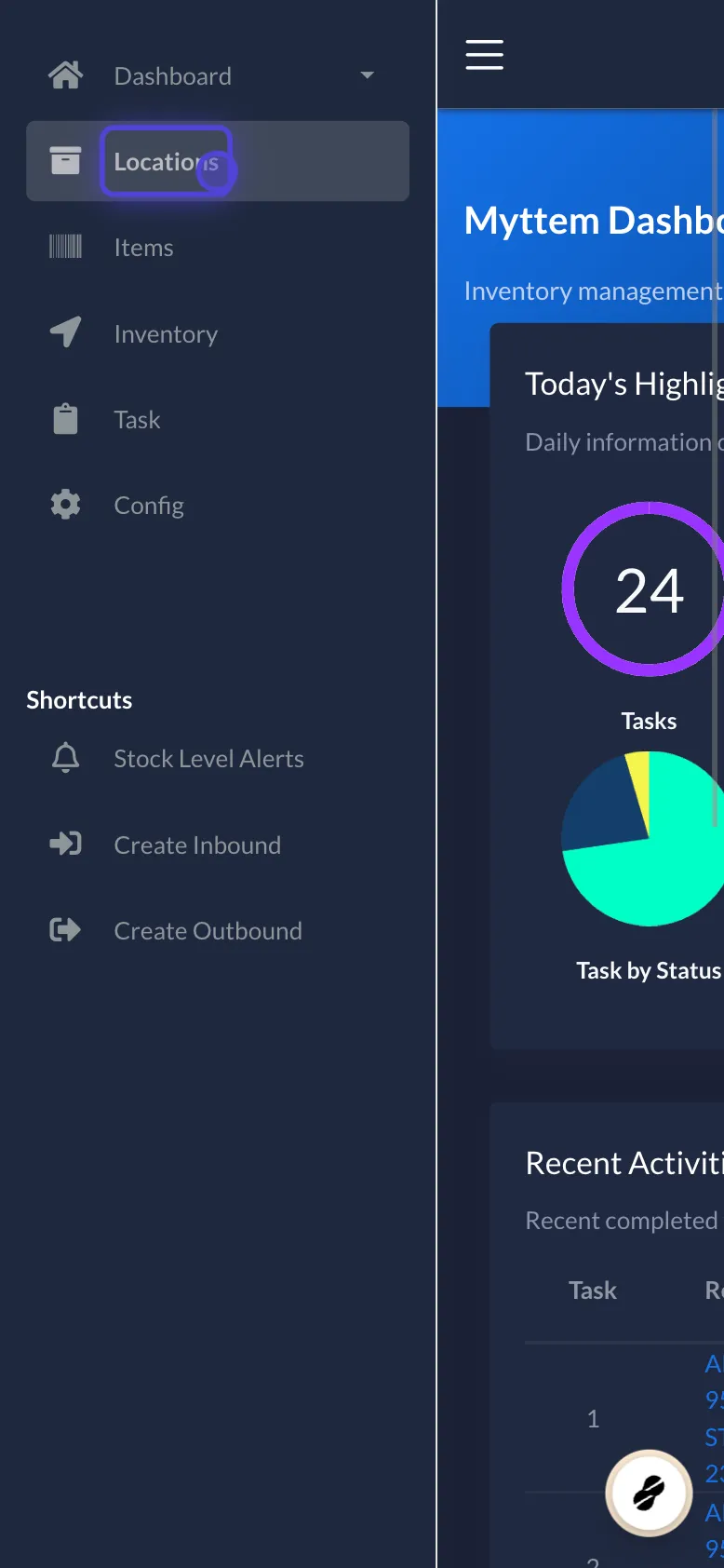Follow the Create Outbound shortcut

pos(218,930)
